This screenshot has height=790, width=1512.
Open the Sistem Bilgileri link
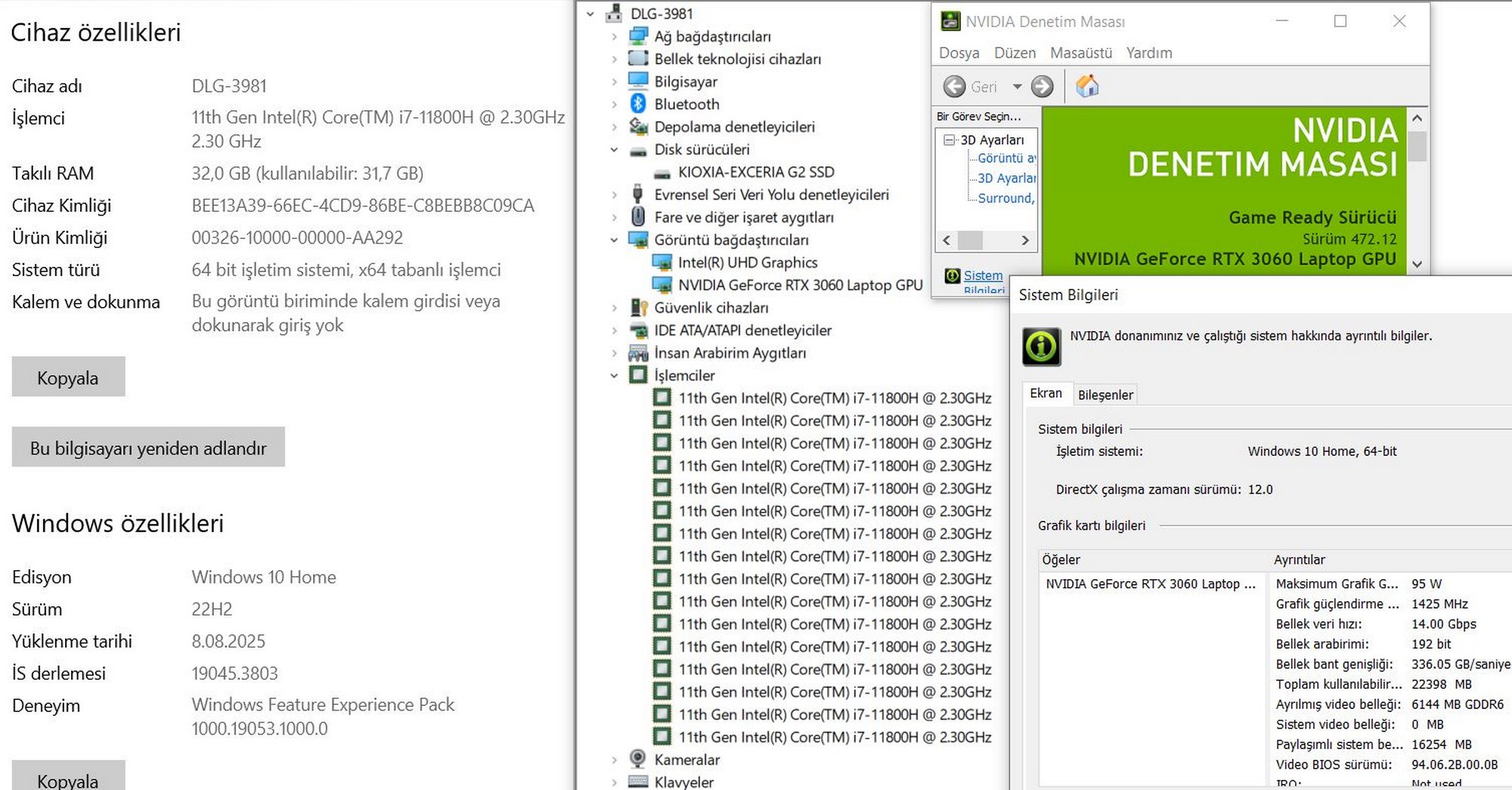point(983,282)
